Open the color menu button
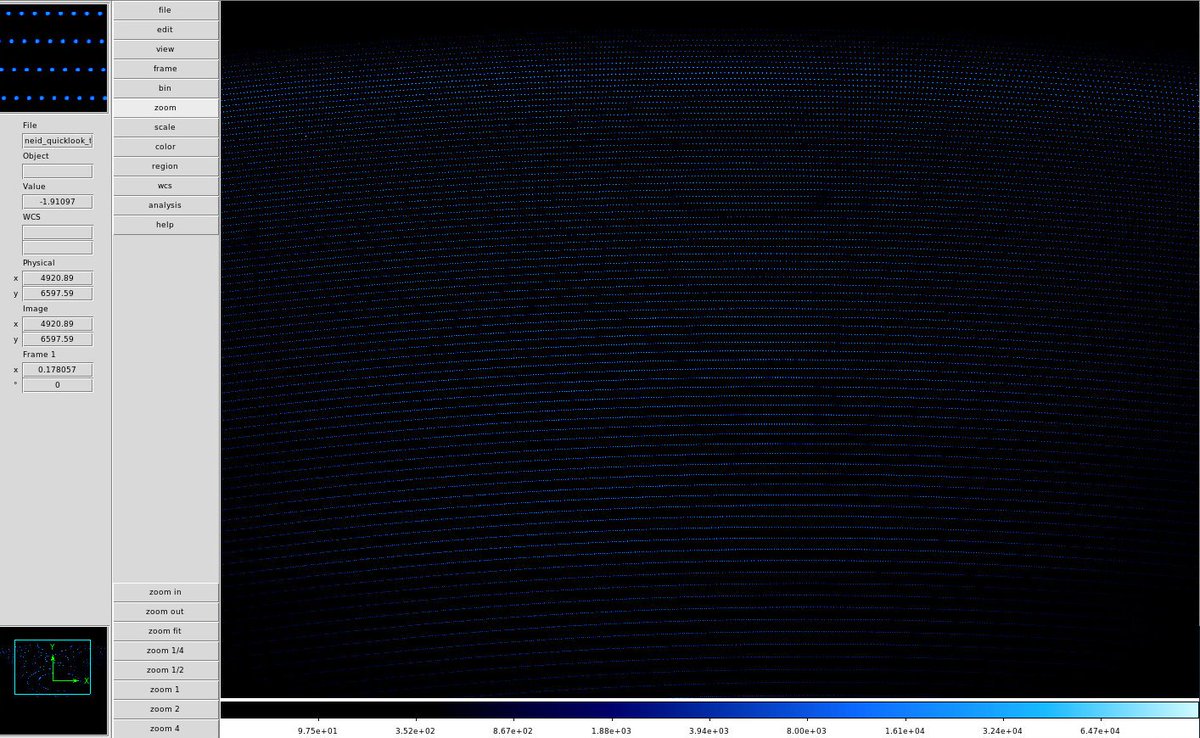 pyautogui.click(x=165, y=147)
